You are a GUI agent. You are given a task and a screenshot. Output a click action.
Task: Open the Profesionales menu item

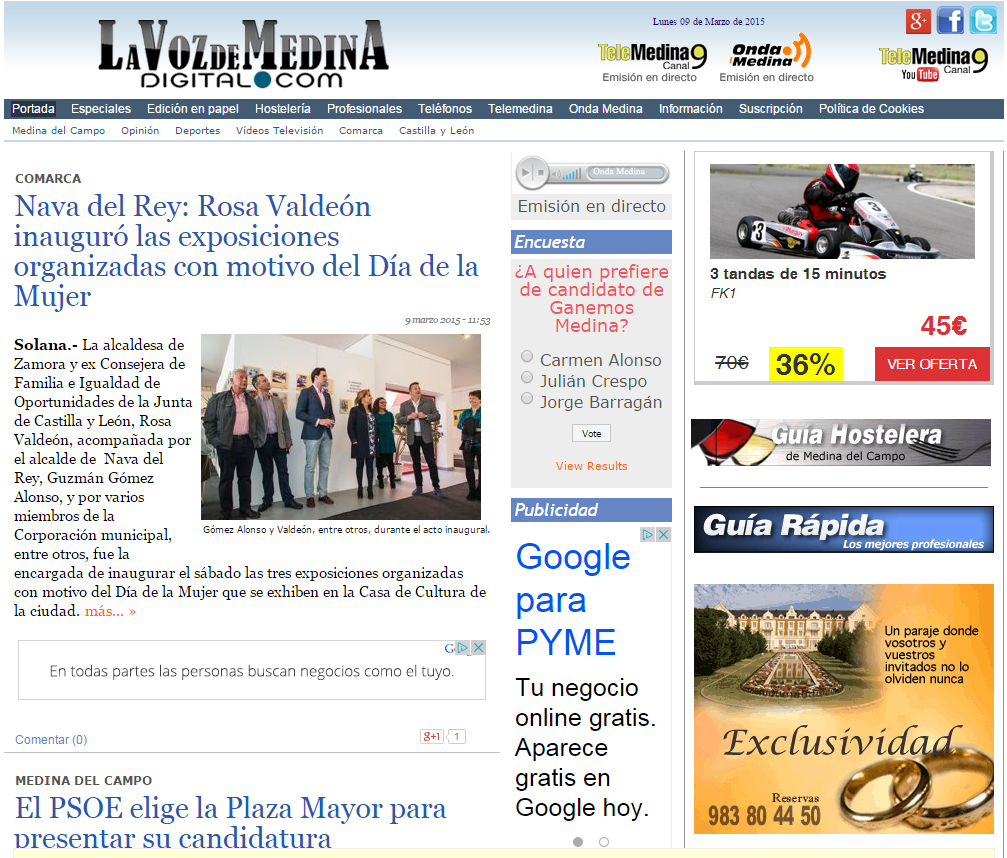(x=364, y=109)
